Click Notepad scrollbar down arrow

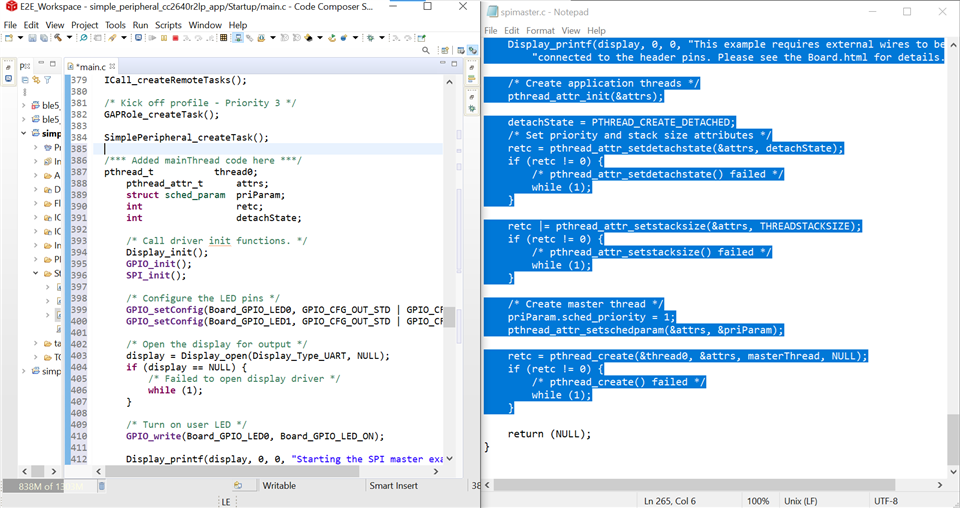tap(953, 472)
